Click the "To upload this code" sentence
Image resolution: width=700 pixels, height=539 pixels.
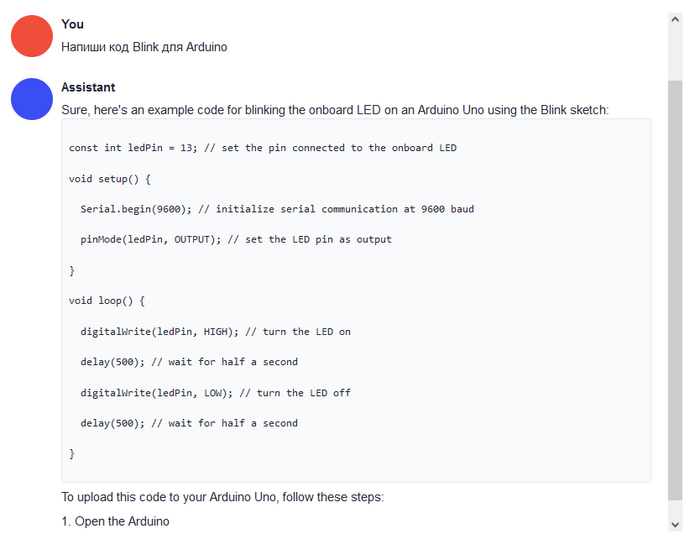[222, 497]
